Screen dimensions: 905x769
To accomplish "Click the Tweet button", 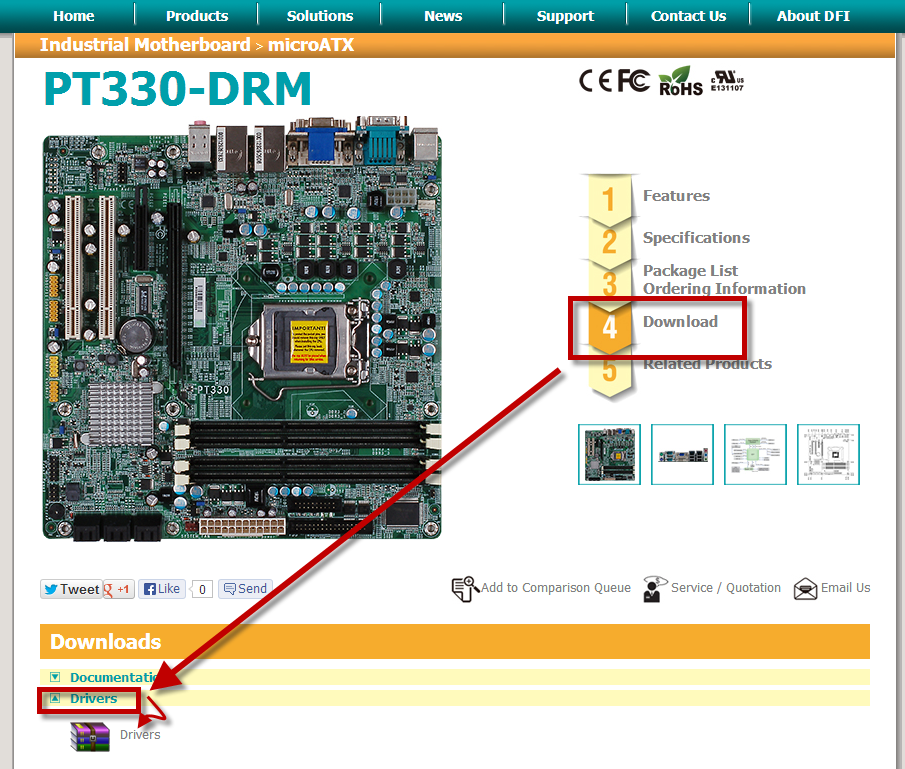I will [x=72, y=589].
